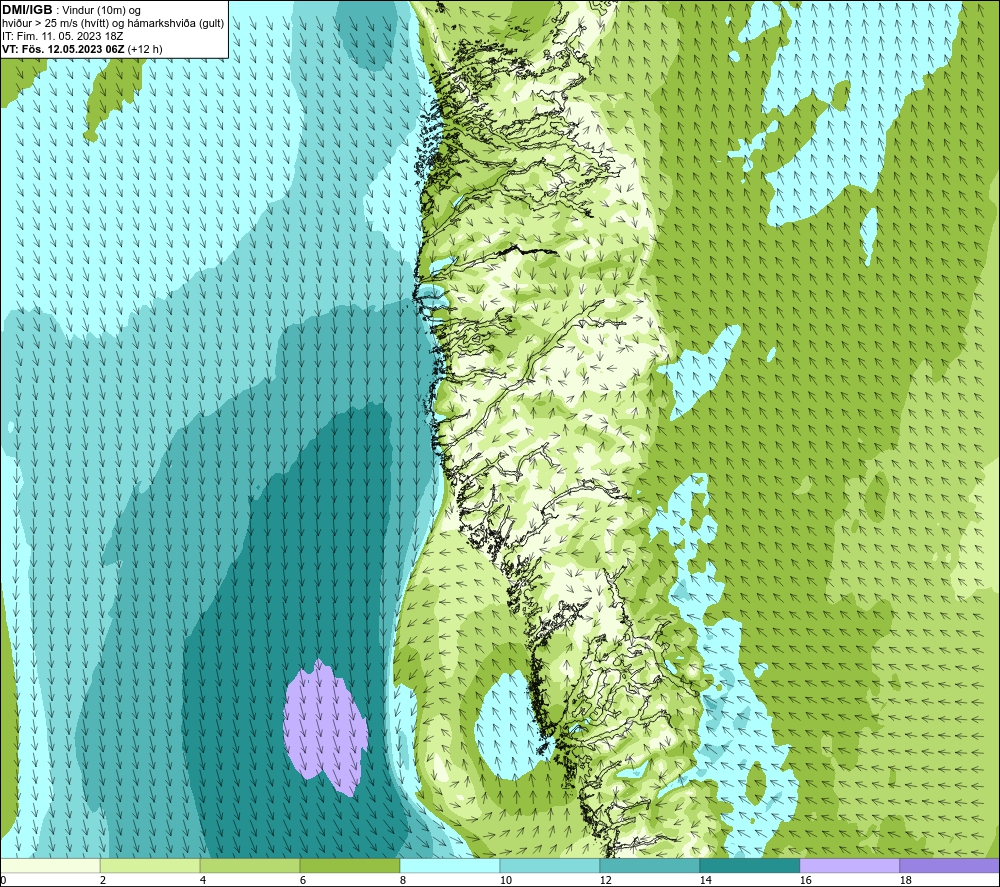Click the medium teal 12–14 m/s legend swatch
The height and width of the screenshot is (887, 1000).
[x=649, y=865]
